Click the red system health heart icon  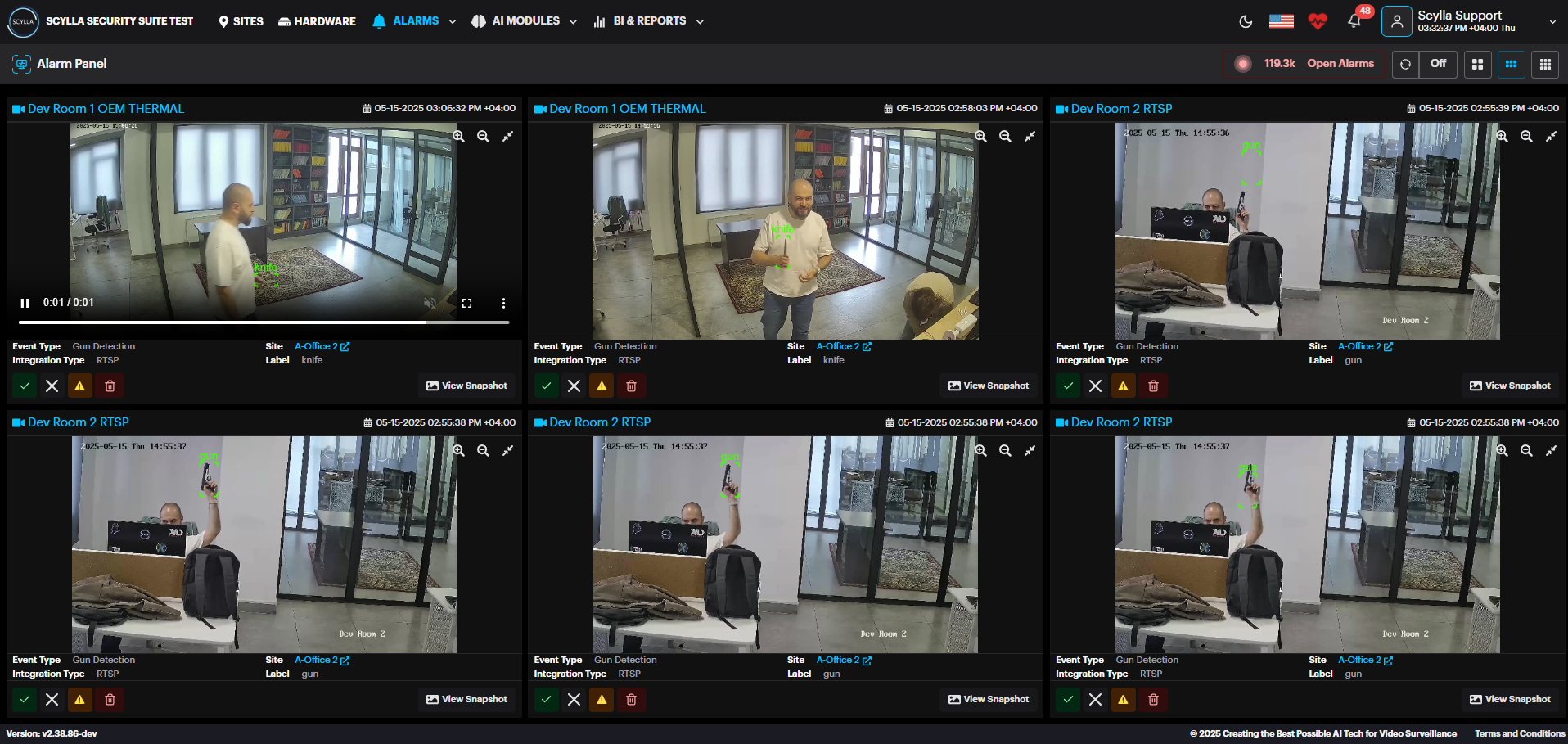(1318, 21)
